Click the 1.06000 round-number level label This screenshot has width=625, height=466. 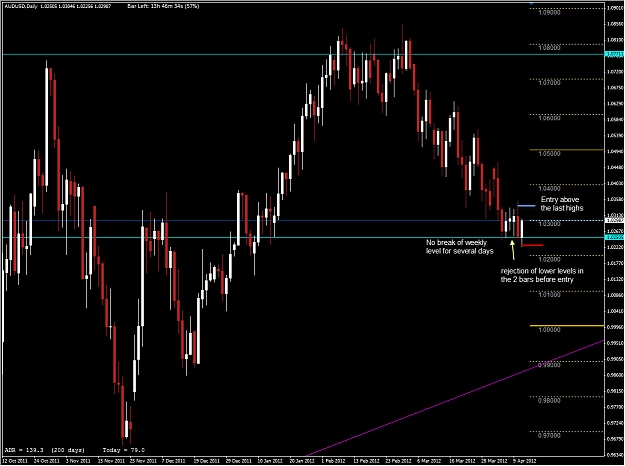pos(549,118)
